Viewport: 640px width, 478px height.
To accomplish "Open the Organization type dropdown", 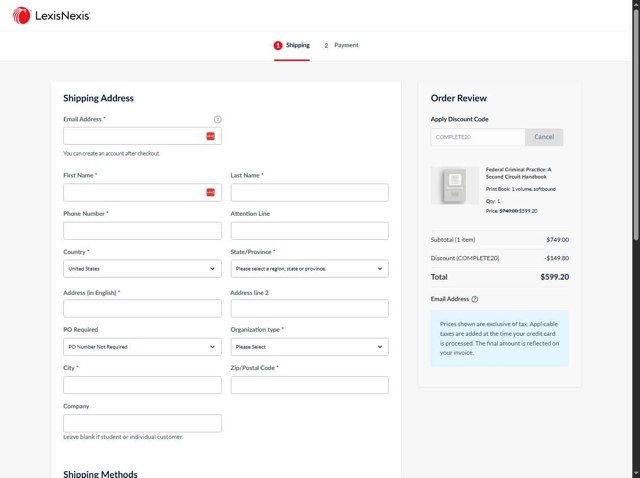I will click(x=309, y=347).
